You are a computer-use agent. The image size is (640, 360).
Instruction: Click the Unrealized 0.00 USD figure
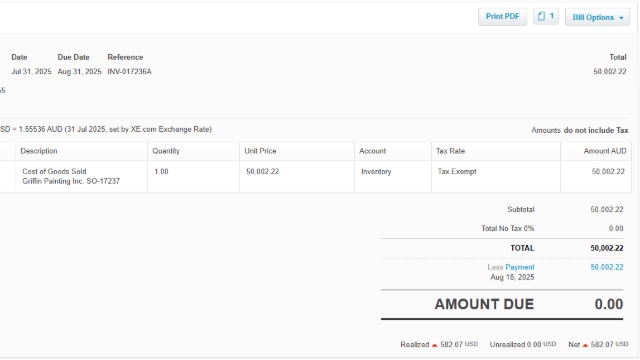pyautogui.click(x=523, y=344)
